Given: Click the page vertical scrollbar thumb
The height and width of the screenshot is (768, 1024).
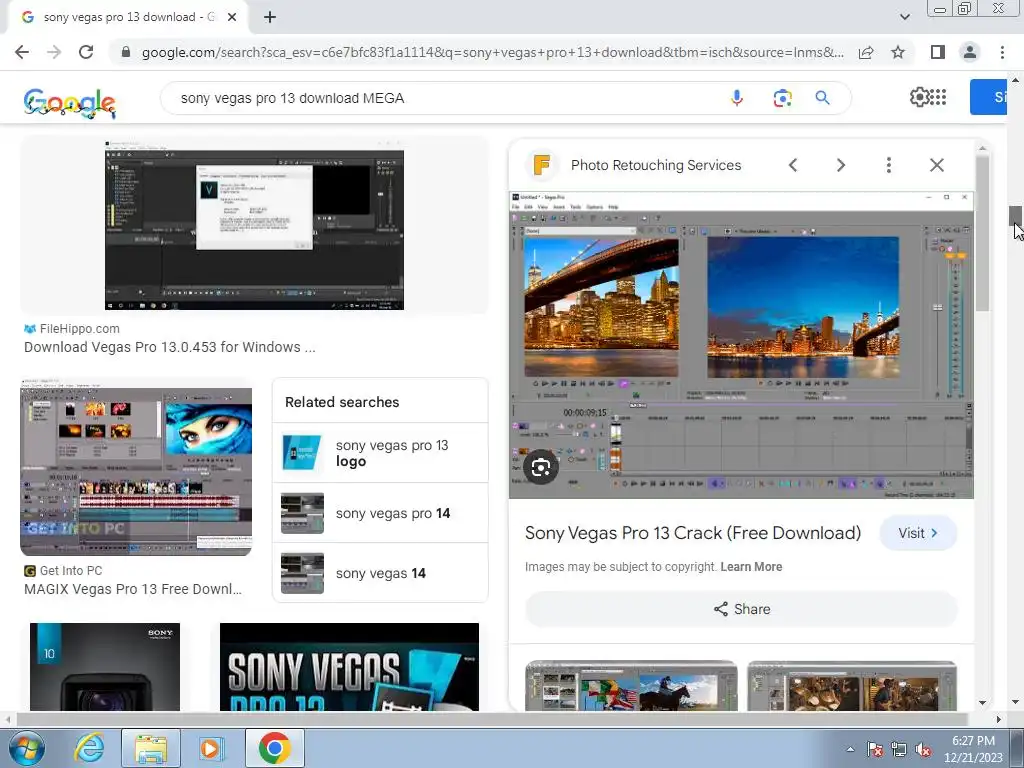Looking at the screenshot, I should click(1015, 216).
